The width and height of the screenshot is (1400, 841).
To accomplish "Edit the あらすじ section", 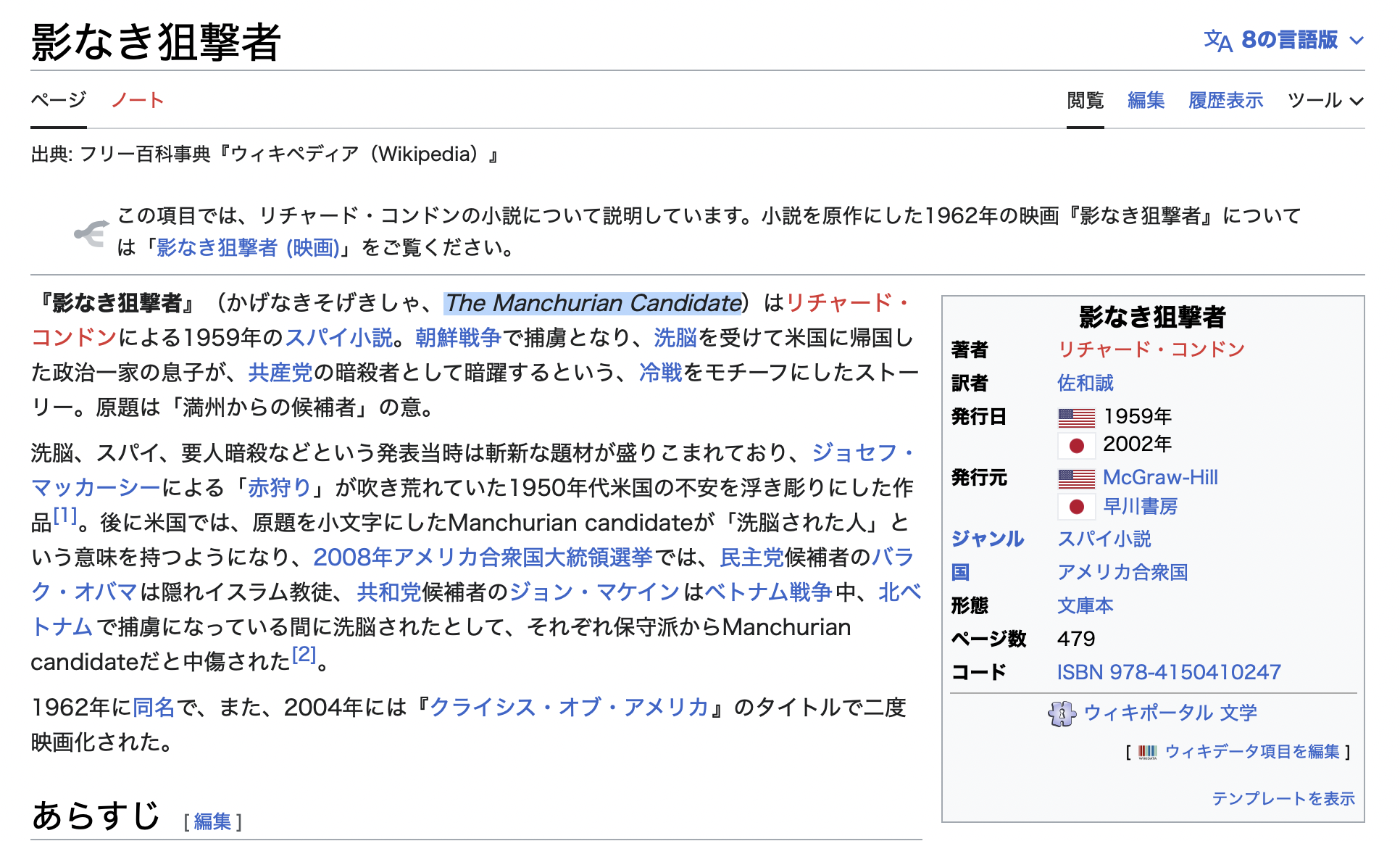I will coord(212,821).
